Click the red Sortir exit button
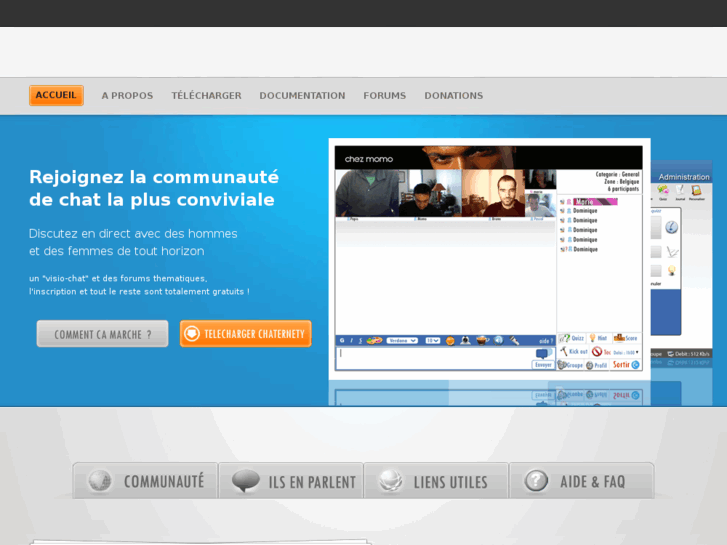Screen dimensions: 727x545 click(626, 365)
